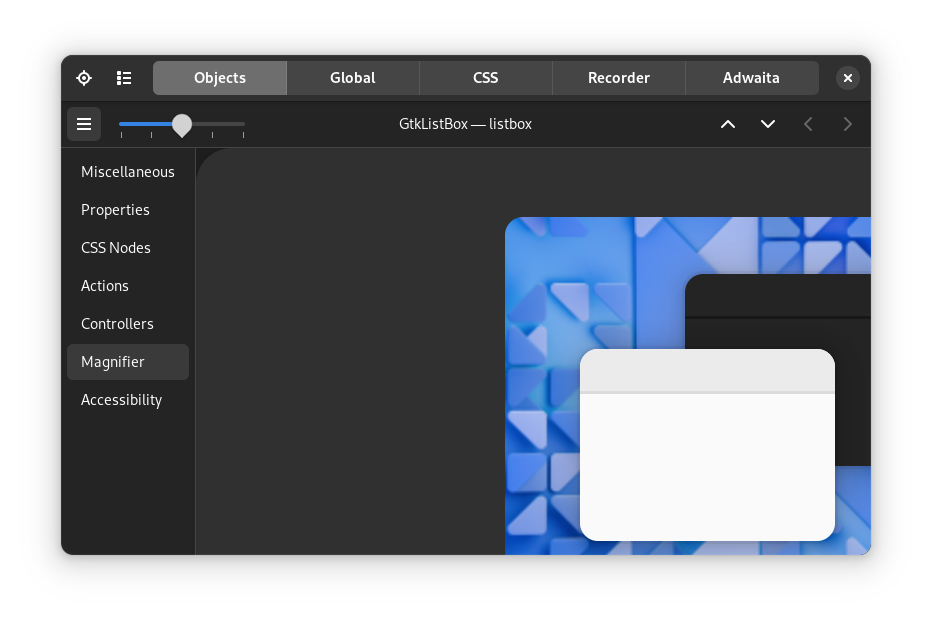Open the Actions panel
Image resolution: width=932 pixels, height=622 pixels.
105,286
